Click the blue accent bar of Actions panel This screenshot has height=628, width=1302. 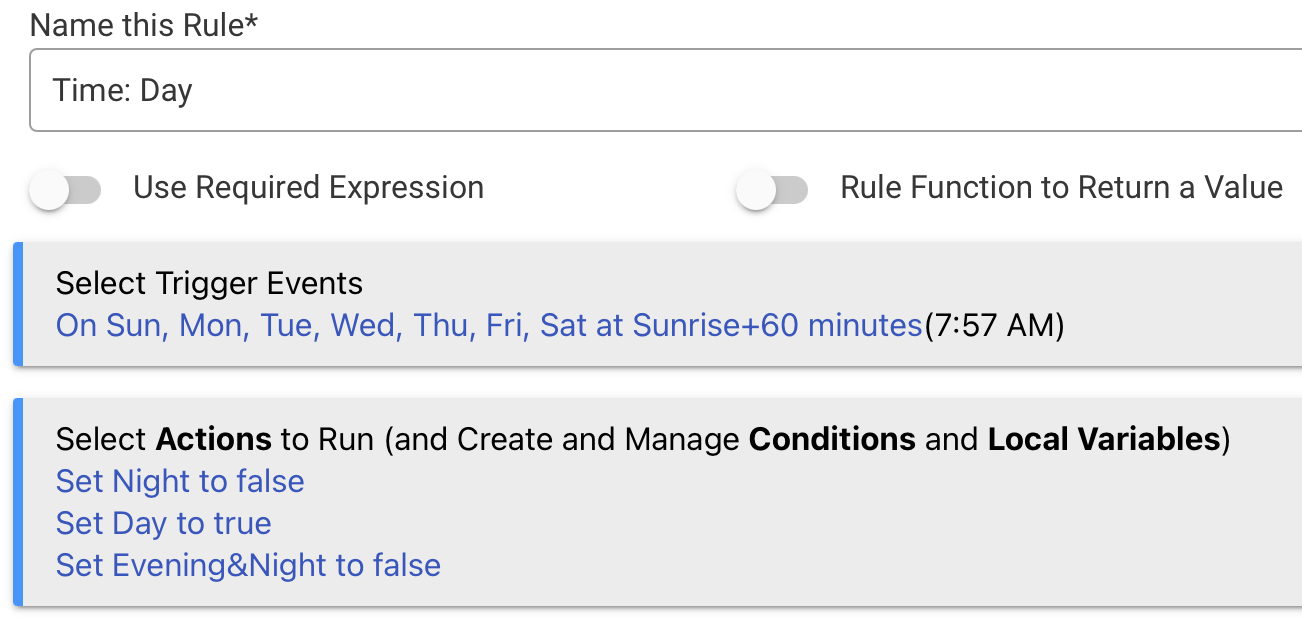17,502
